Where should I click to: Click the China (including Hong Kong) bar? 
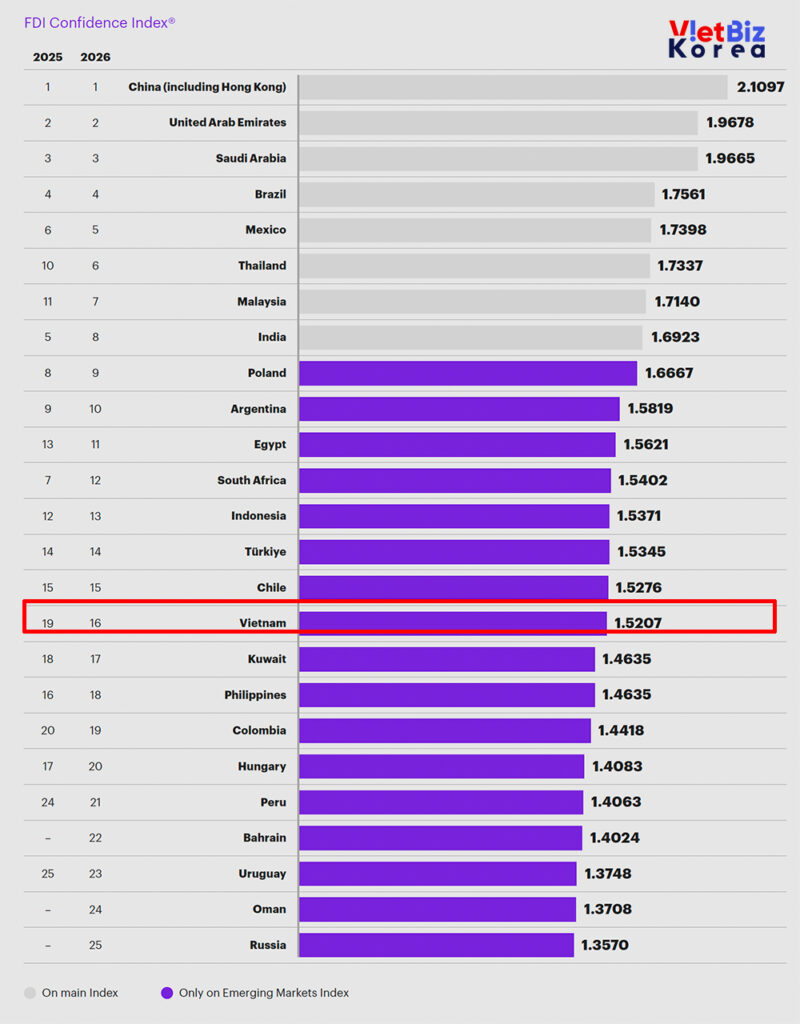click(x=512, y=87)
